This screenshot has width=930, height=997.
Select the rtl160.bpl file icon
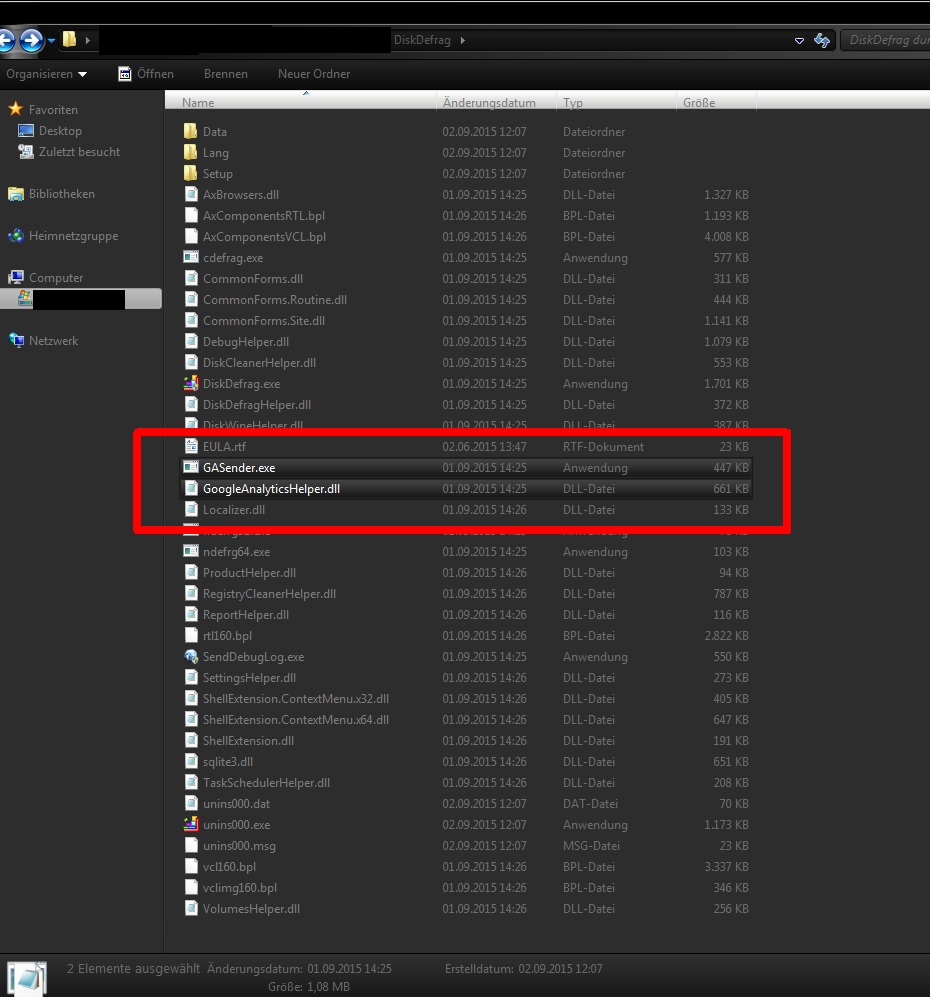tap(191, 635)
